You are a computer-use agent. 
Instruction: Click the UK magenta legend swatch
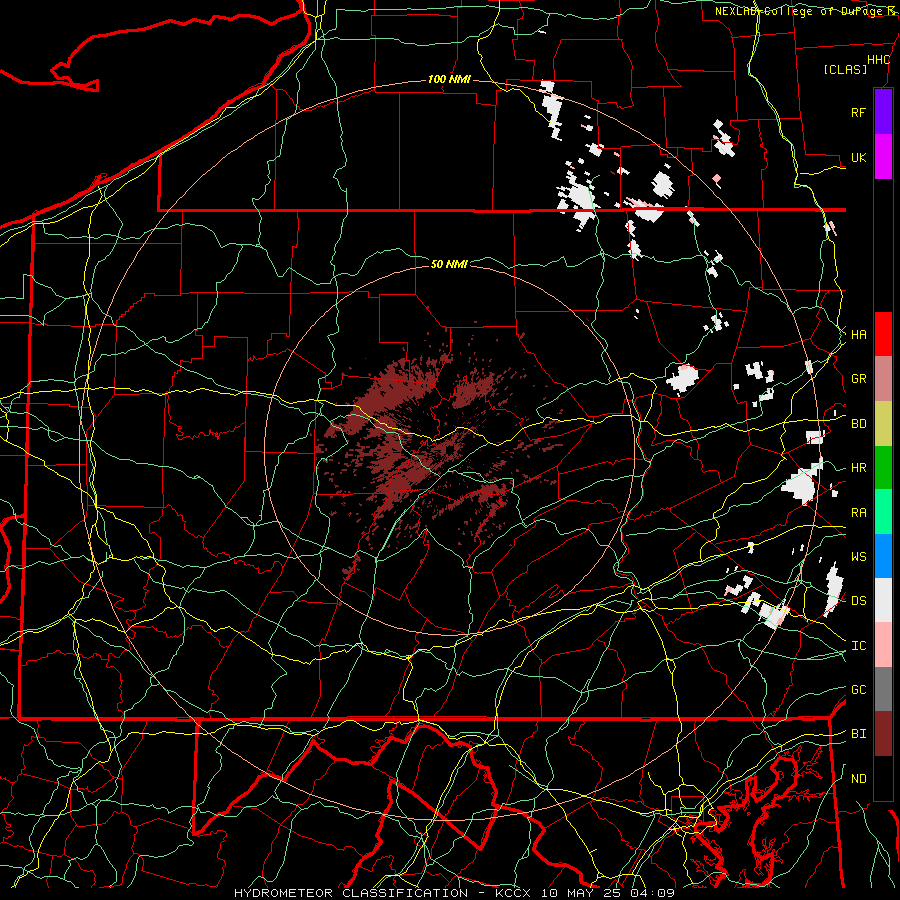click(x=883, y=156)
